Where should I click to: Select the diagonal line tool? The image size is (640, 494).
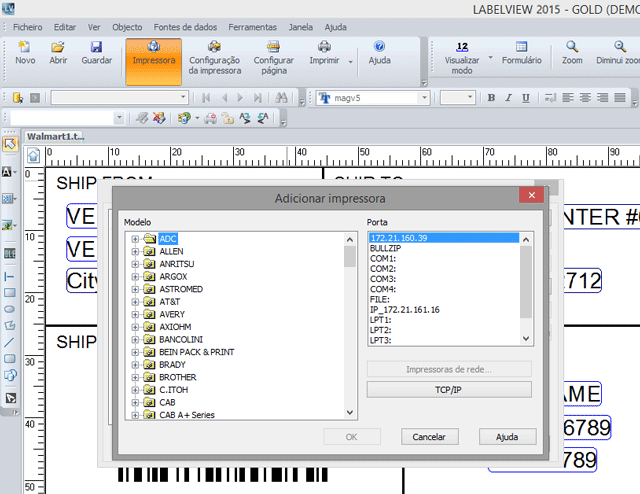(x=9, y=342)
